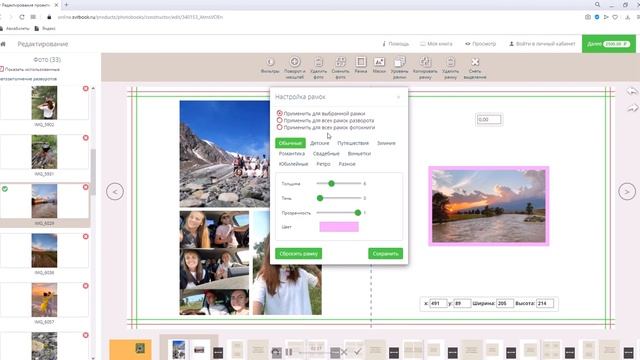Viewport: 640px width, 360px height.
Task: Click the Сохранить button
Action: pyautogui.click(x=385, y=253)
